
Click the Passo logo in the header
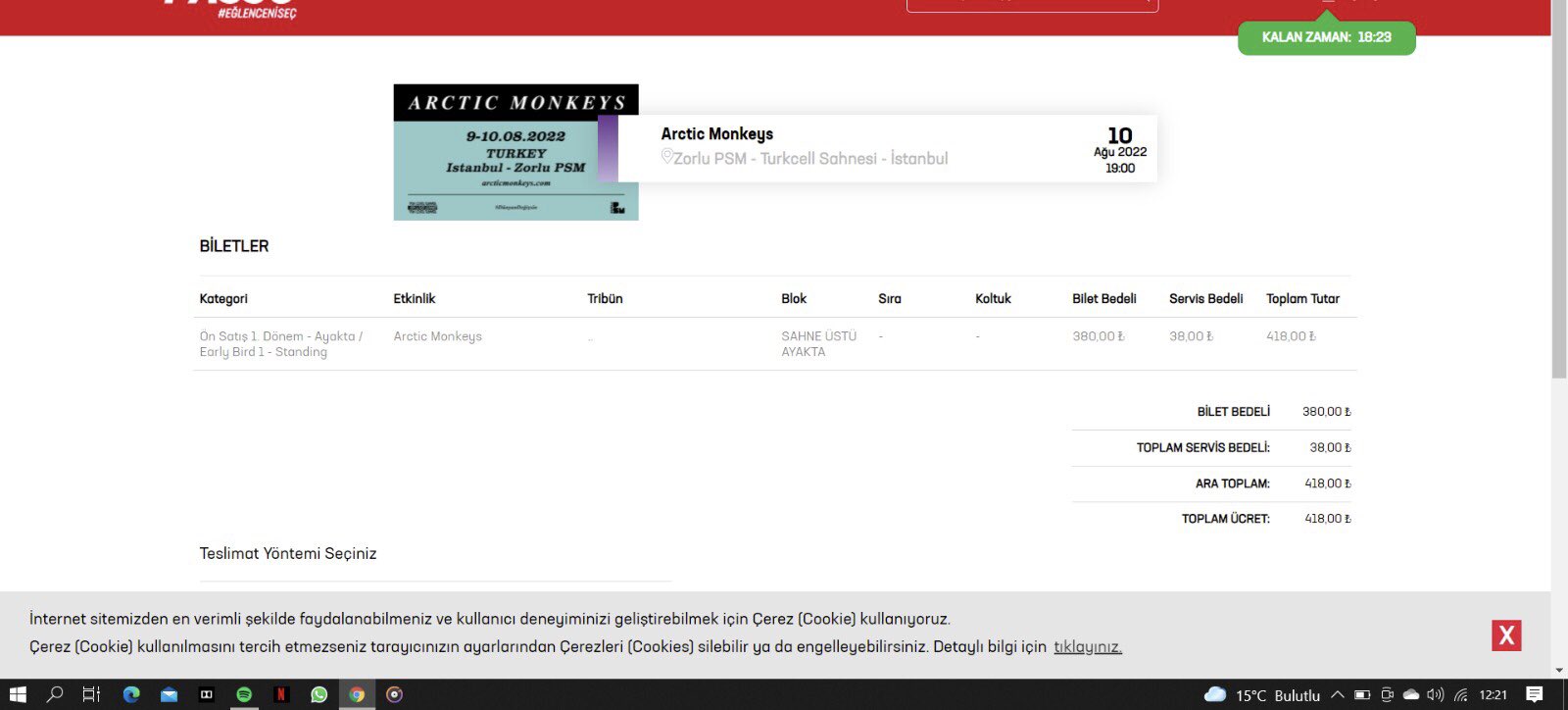click(x=230, y=8)
